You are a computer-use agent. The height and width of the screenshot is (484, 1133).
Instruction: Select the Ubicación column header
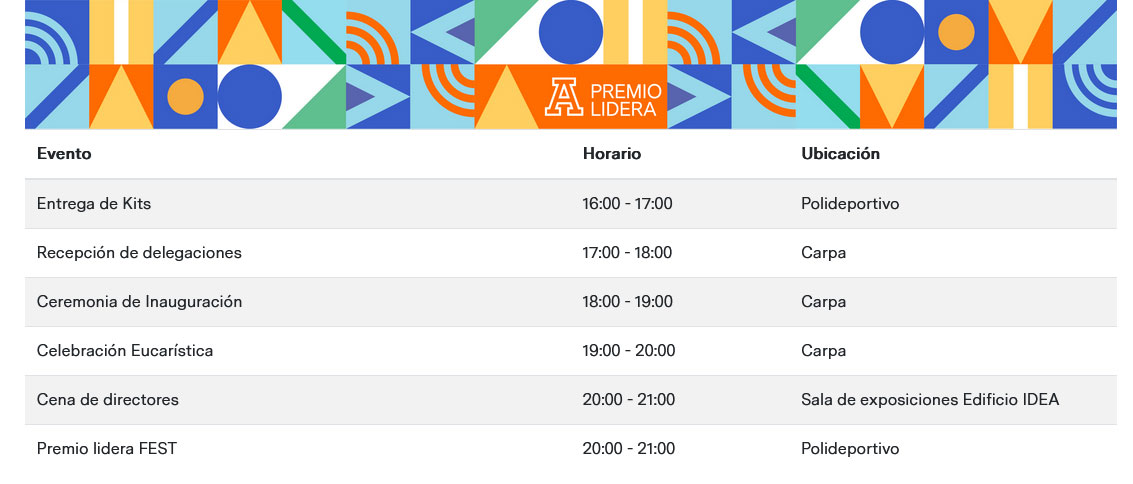pos(840,154)
